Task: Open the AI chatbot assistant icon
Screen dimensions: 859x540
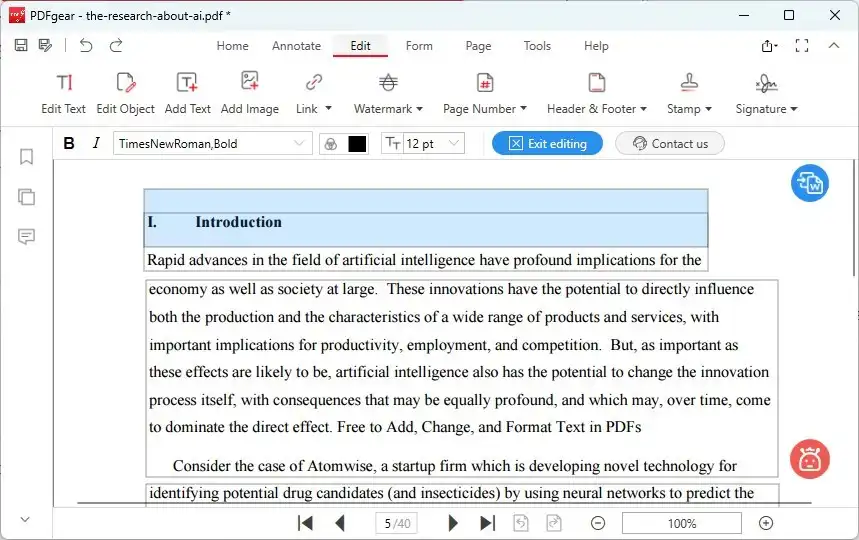Action: [809, 459]
